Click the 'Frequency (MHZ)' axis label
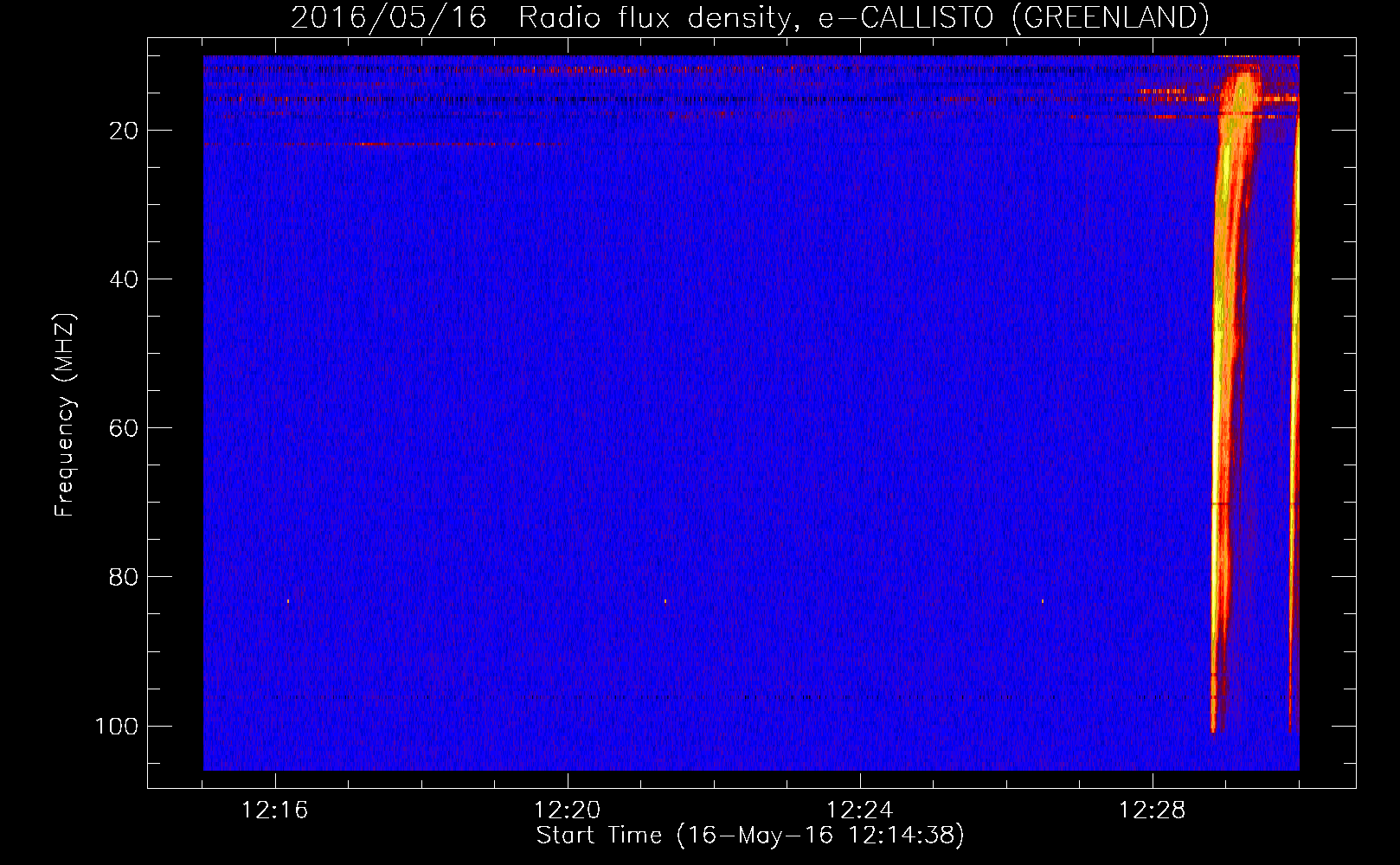 [x=65, y=415]
